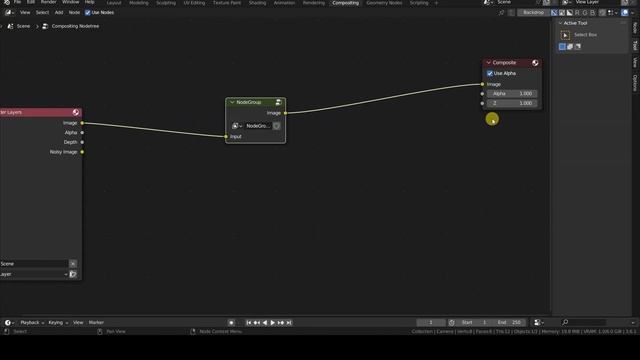Toggle the pin node tree icon
Viewport: 640px width, 360px height.
coord(501,13)
